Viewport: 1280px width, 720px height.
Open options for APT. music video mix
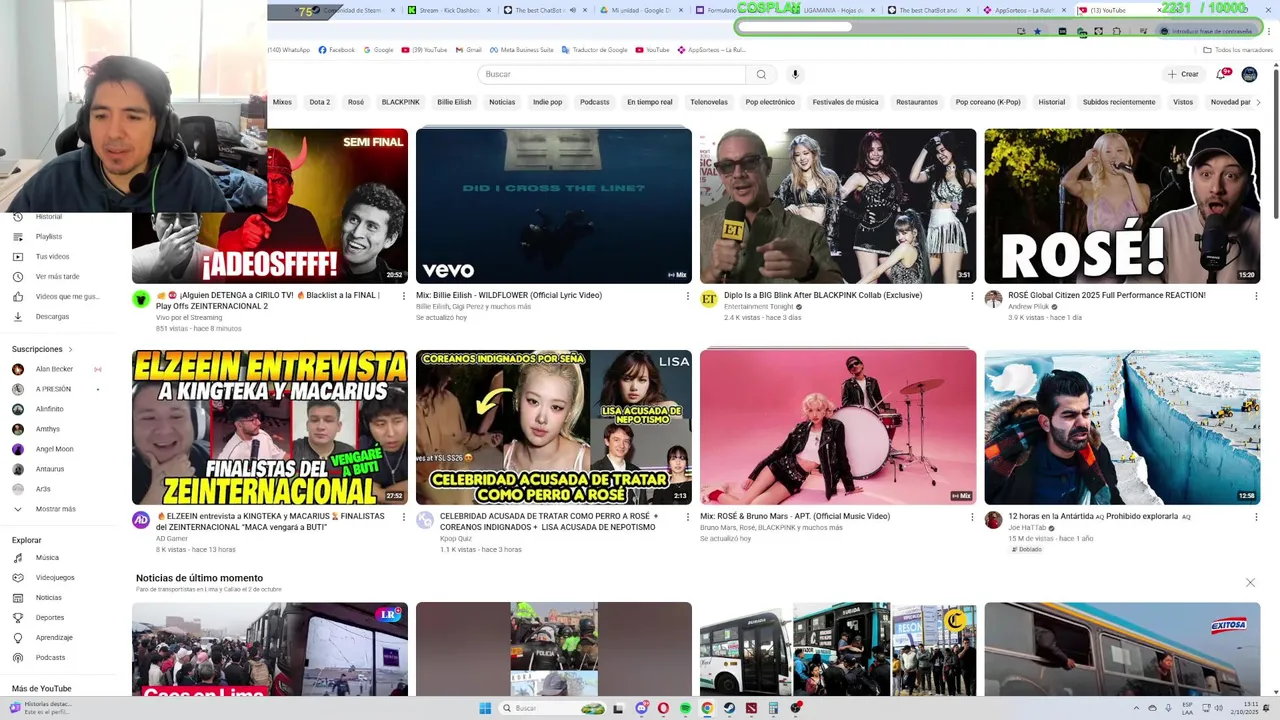point(972,517)
